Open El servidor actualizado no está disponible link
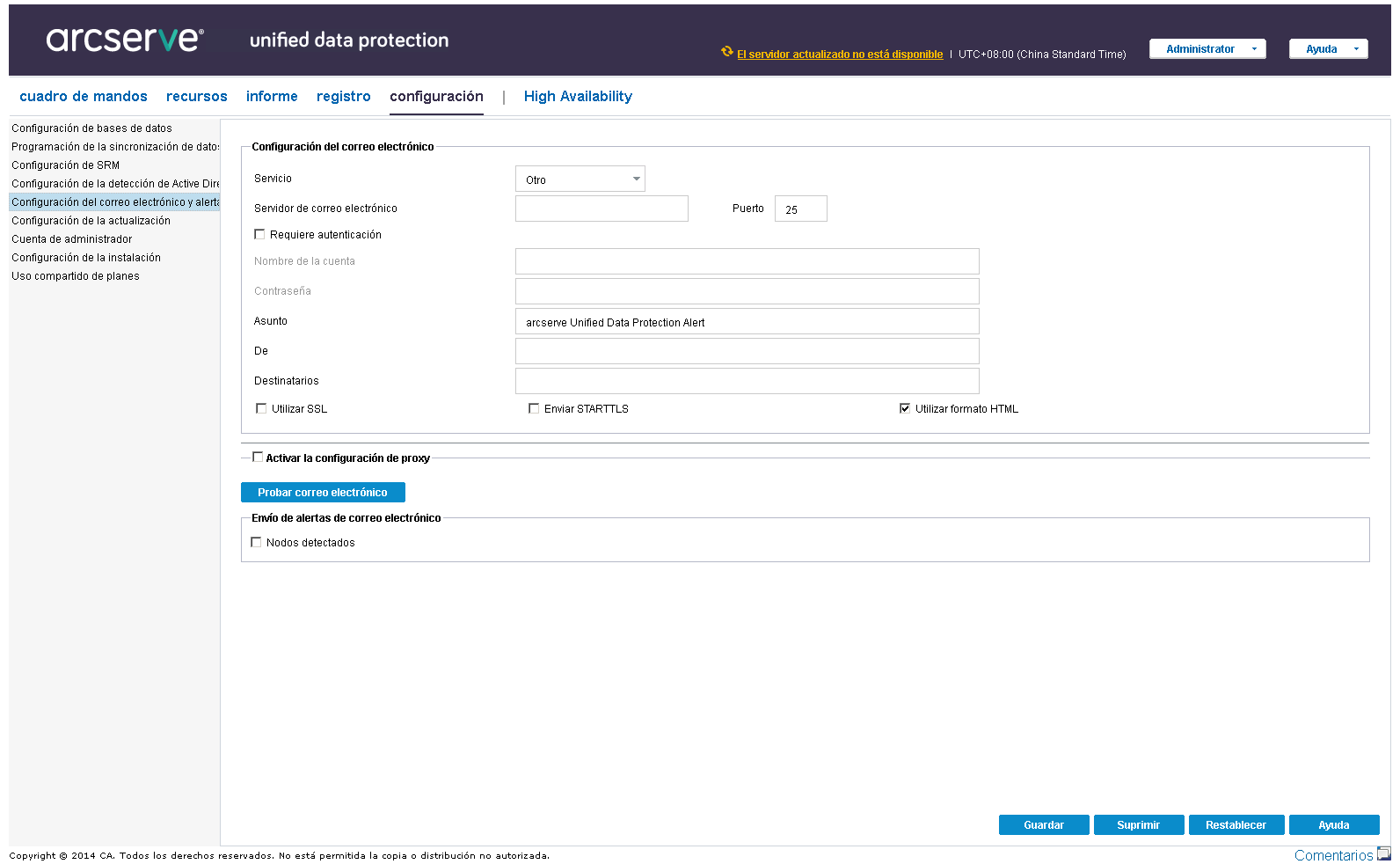Screen dimensions: 1400x864 [840, 55]
